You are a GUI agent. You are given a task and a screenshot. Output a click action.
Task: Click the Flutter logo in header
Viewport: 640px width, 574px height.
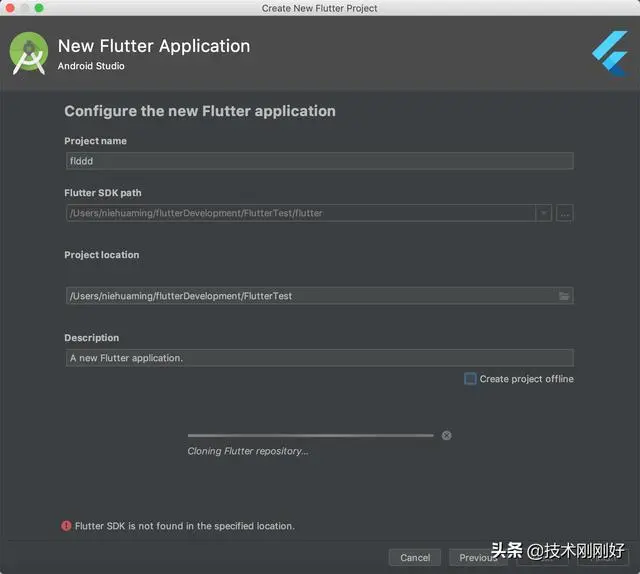(x=610, y=53)
